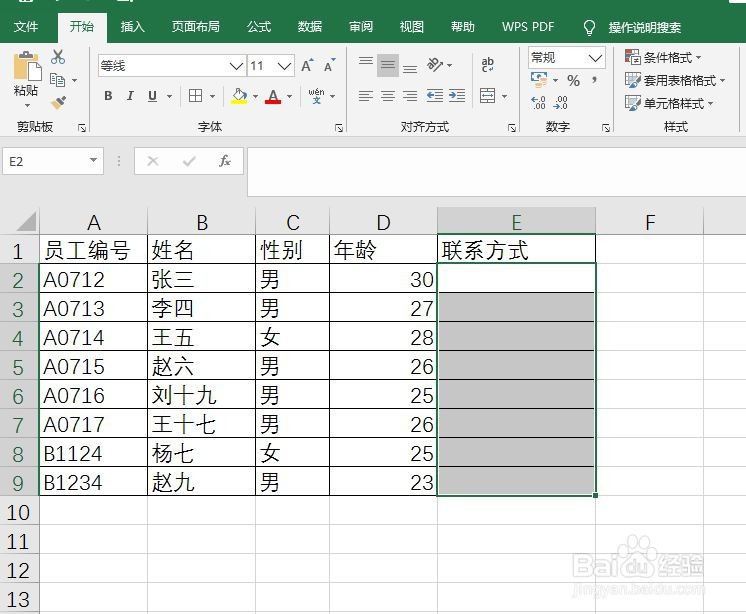Increase decimal places
746x614 pixels.
(539, 103)
